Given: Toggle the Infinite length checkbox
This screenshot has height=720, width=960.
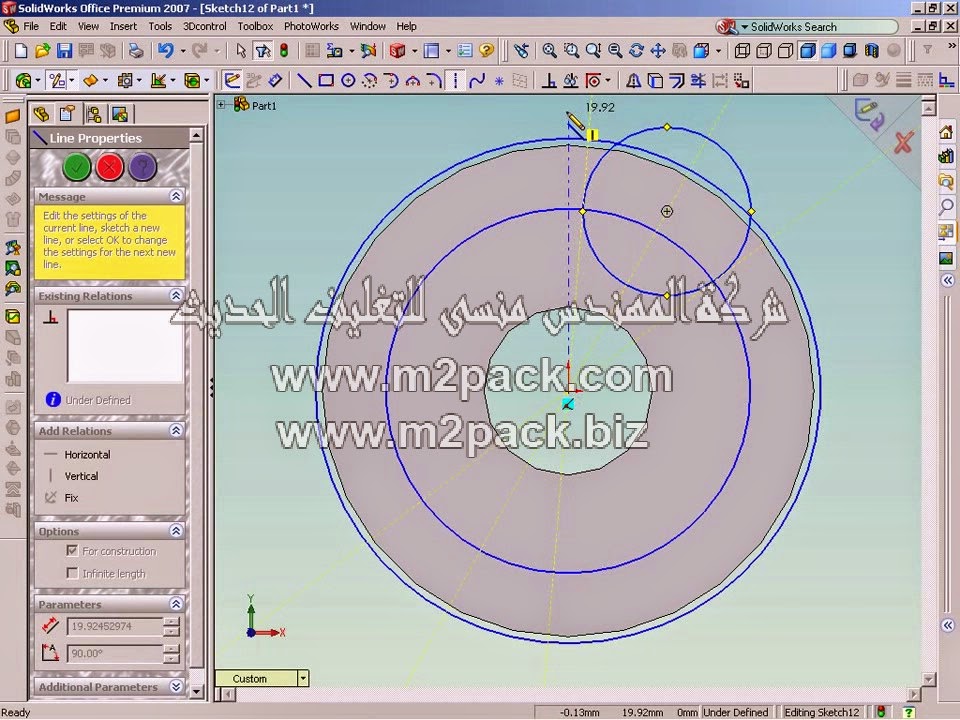Looking at the screenshot, I should coord(72,573).
